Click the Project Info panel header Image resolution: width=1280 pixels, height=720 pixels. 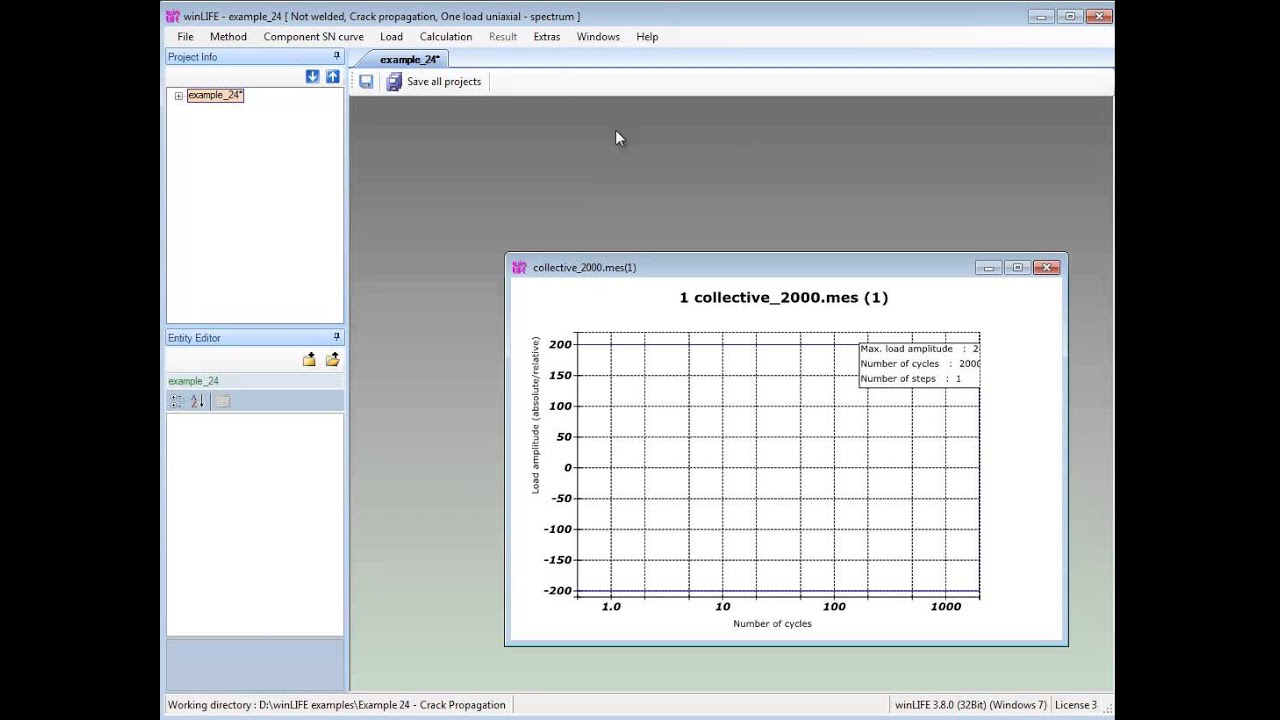tap(254, 57)
